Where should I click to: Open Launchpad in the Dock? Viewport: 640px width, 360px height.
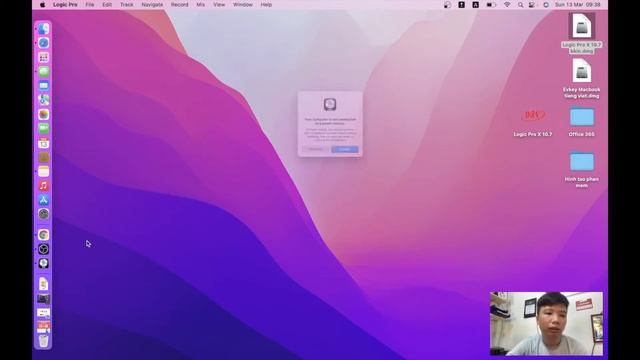coord(44,57)
